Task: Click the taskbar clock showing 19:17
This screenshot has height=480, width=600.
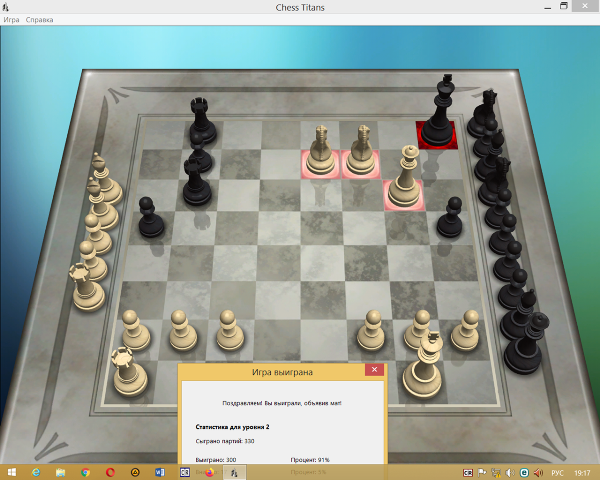Action: coord(582,472)
